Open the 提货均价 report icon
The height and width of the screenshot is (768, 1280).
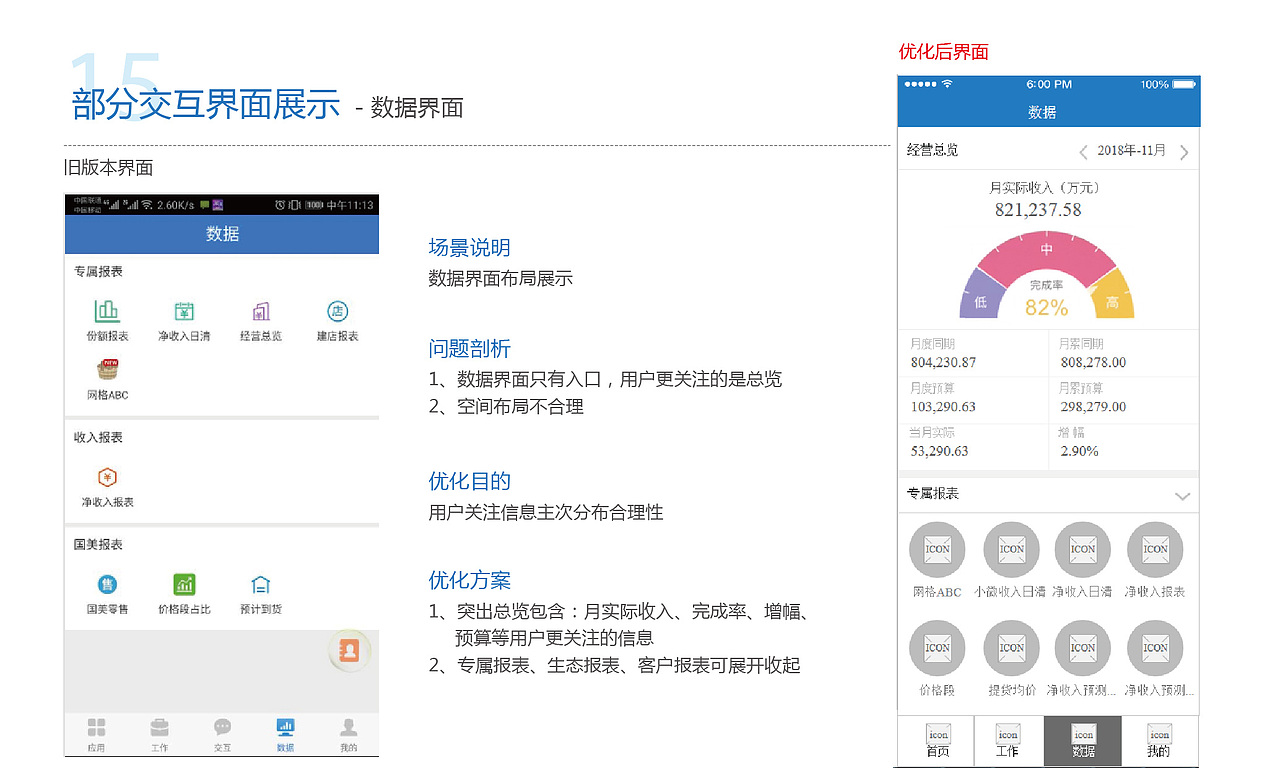coord(1011,647)
